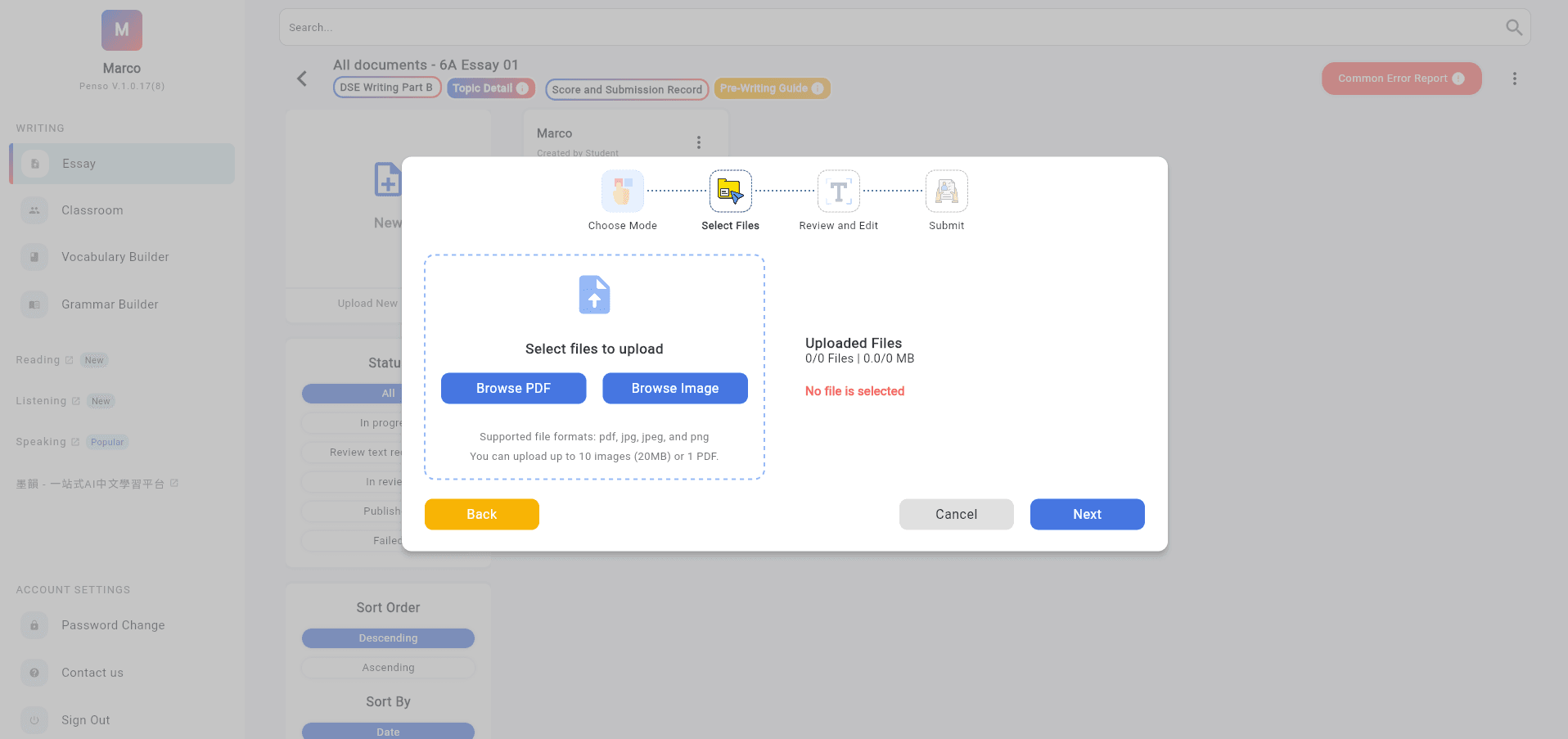Image resolution: width=1568 pixels, height=739 pixels.
Task: Click the Search input field
Action: click(x=892, y=28)
